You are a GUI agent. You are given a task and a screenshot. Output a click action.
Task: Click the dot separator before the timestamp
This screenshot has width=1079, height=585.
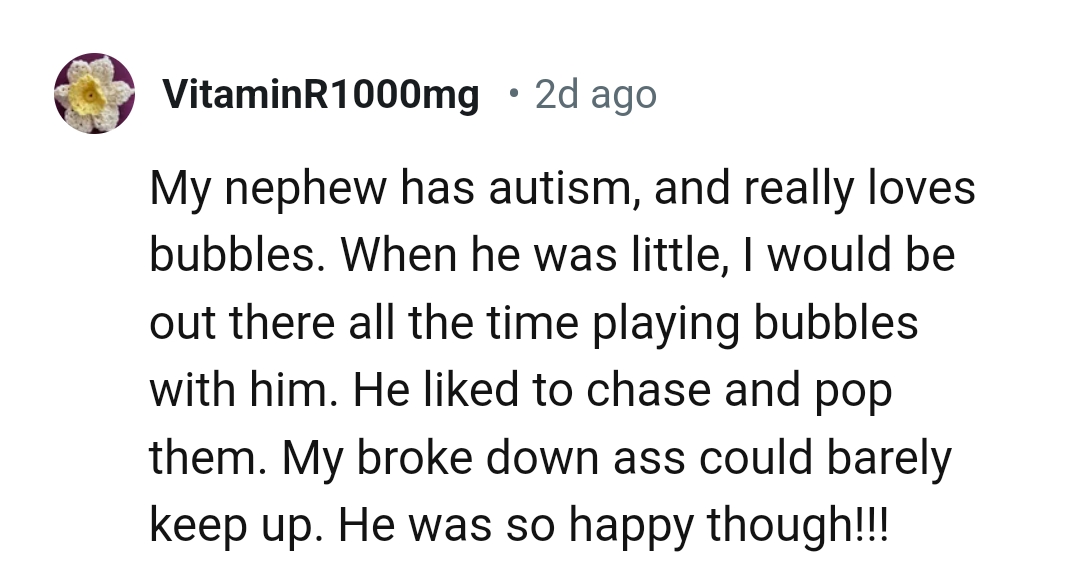[x=513, y=95]
